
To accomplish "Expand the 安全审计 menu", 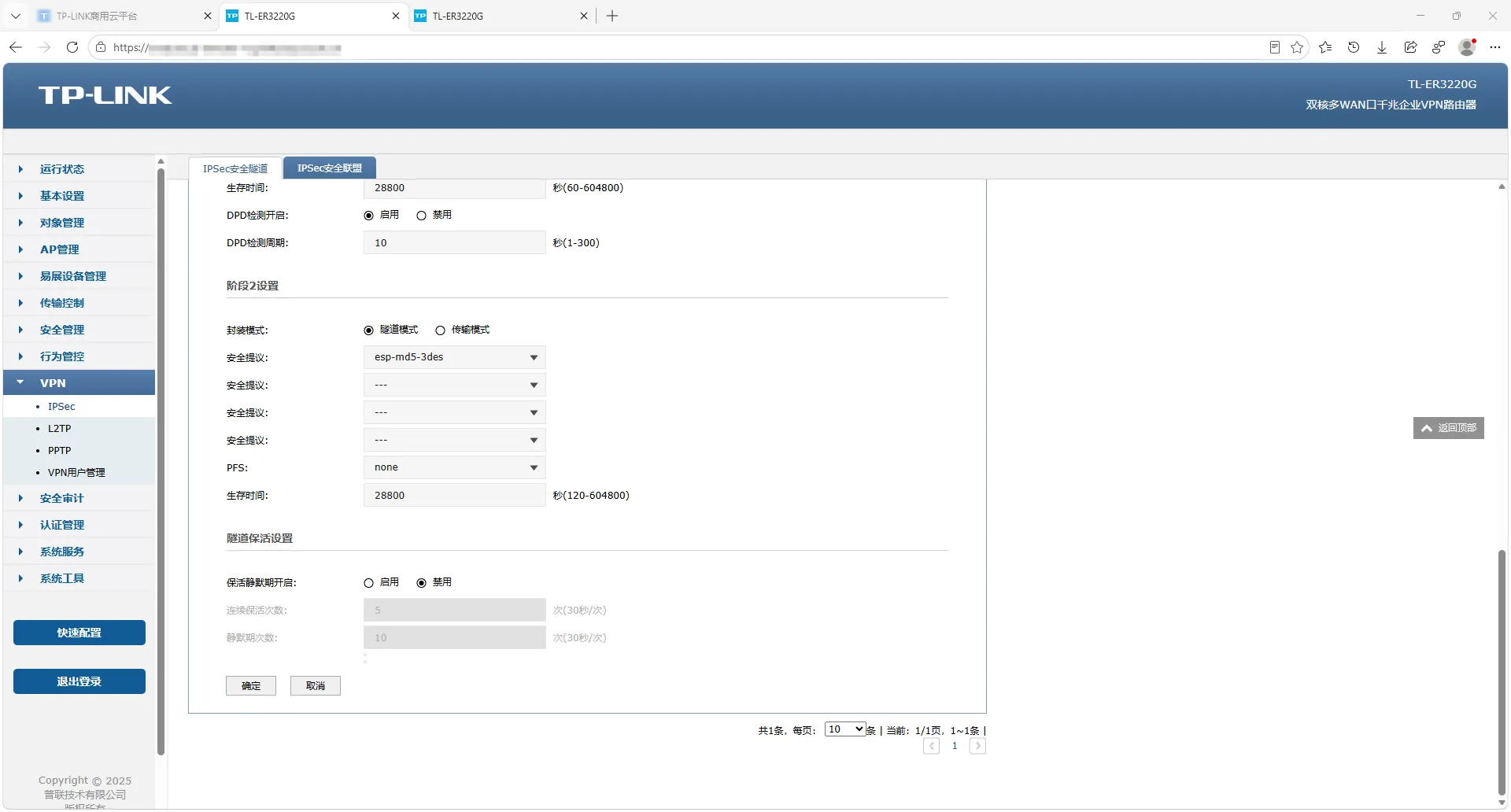I will tap(79, 498).
